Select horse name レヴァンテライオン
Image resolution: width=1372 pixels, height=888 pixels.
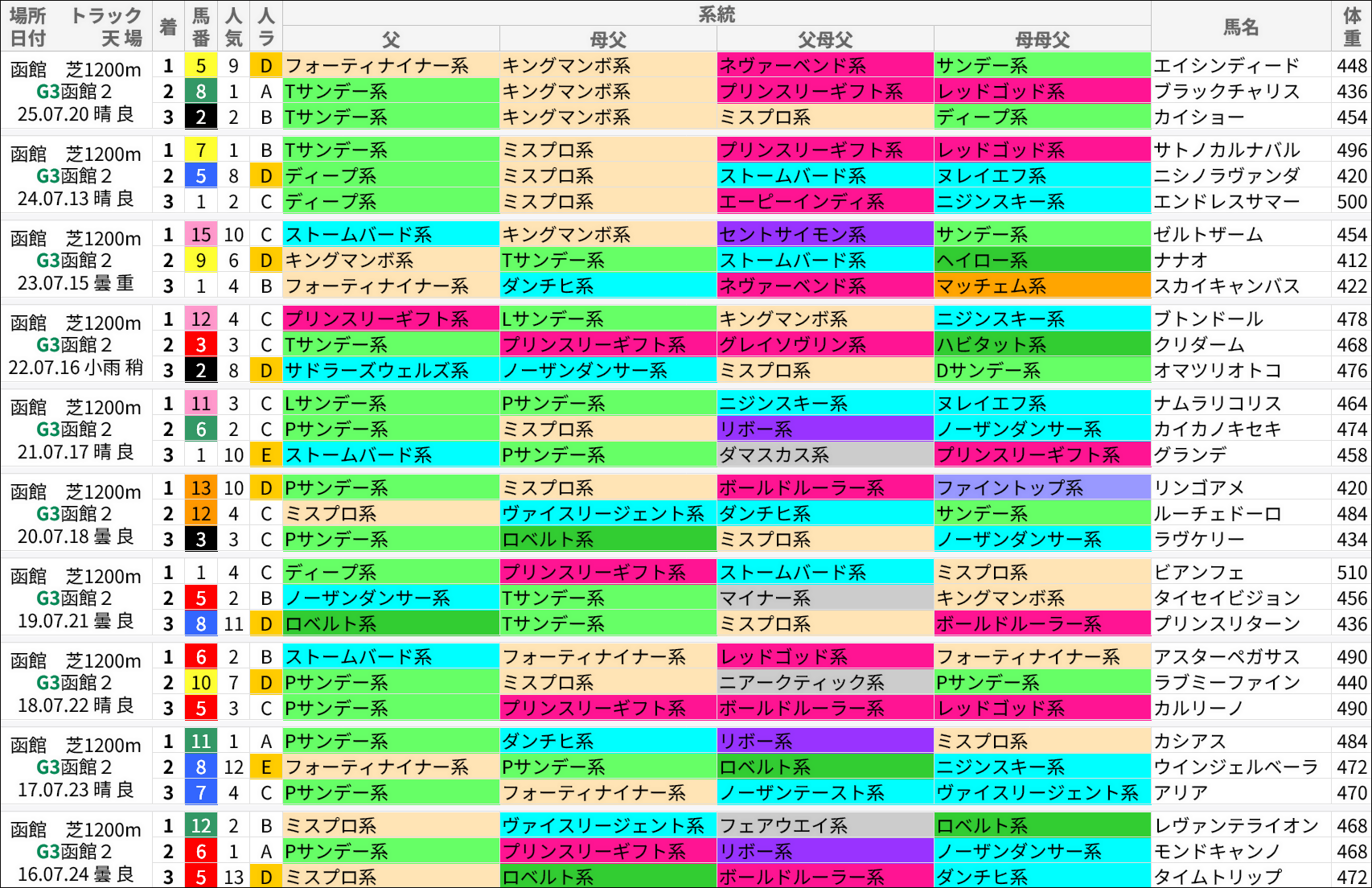1235,826
